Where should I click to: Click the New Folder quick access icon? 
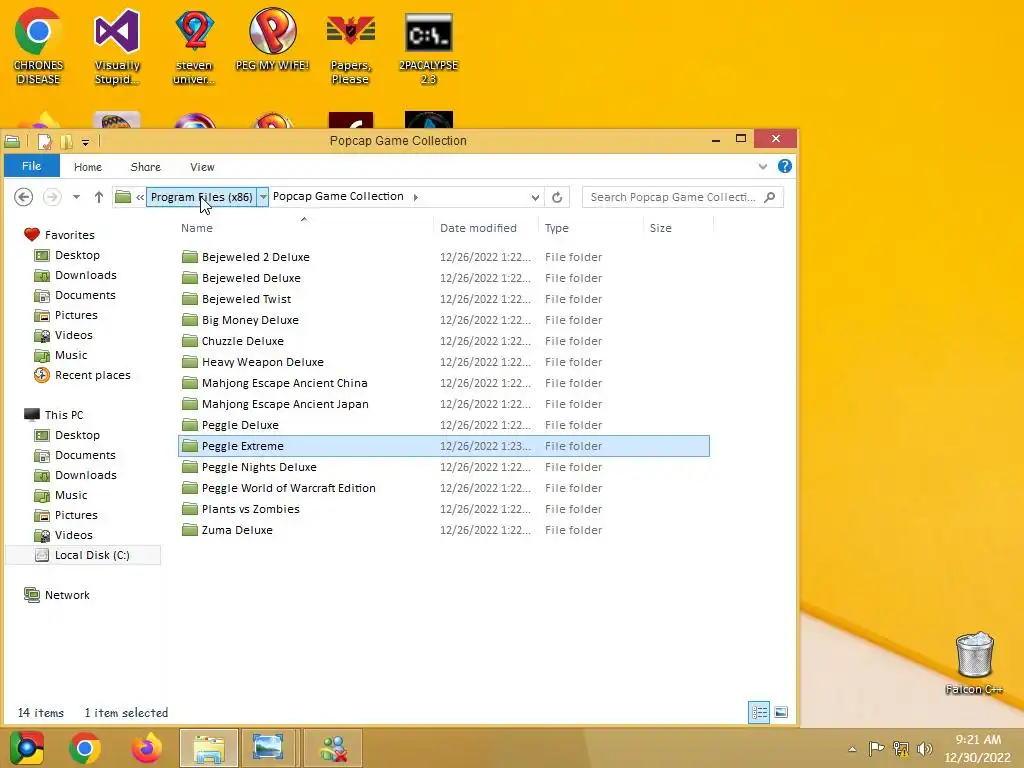pyautogui.click(x=66, y=141)
